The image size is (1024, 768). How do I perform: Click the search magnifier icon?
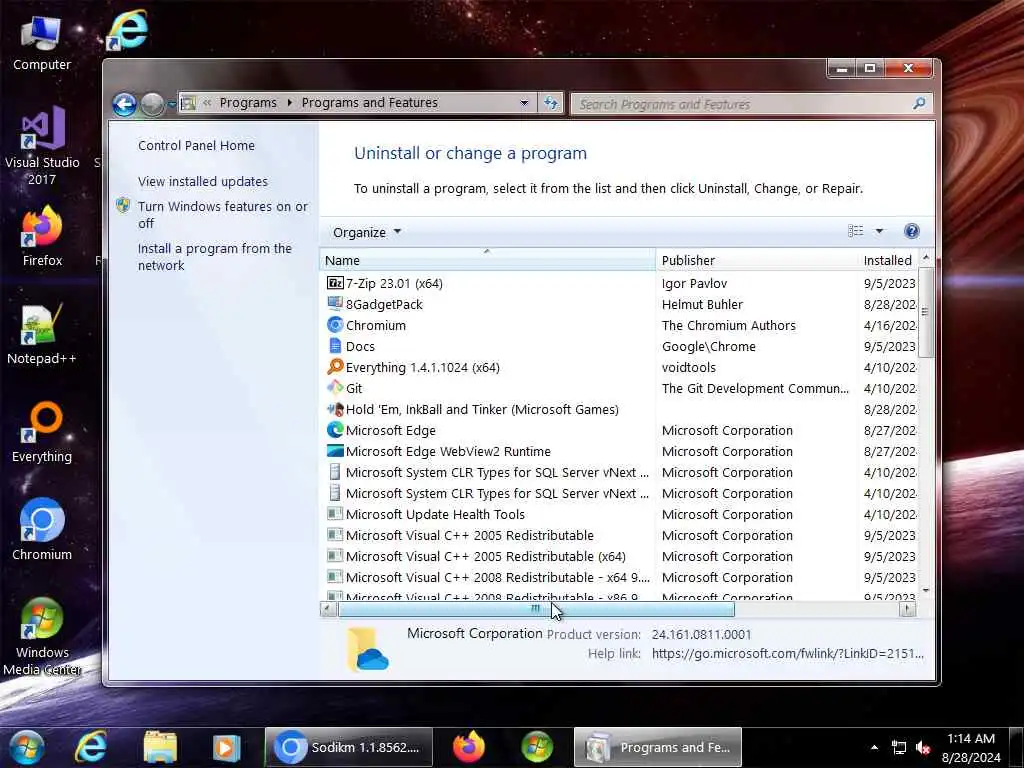[919, 103]
